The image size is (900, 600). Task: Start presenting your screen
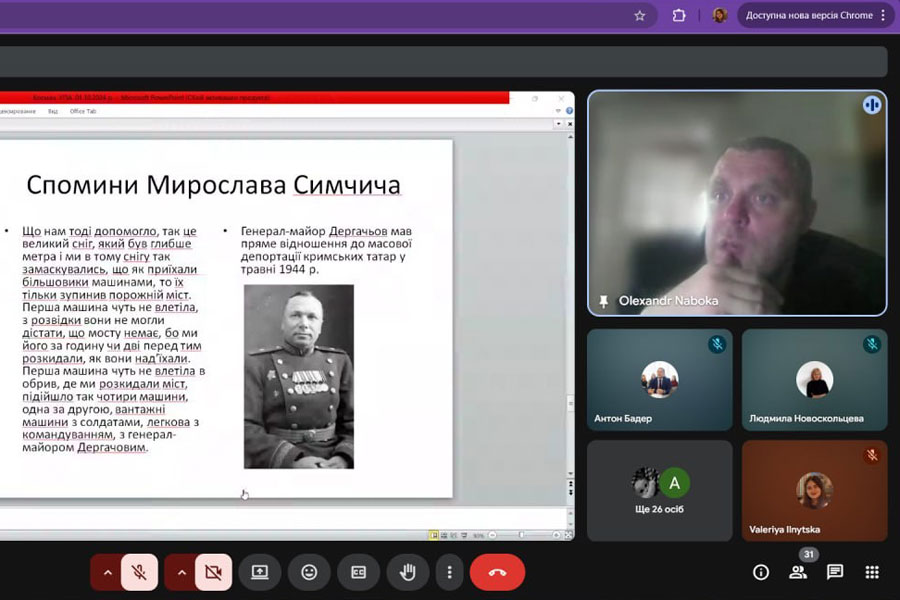259,572
